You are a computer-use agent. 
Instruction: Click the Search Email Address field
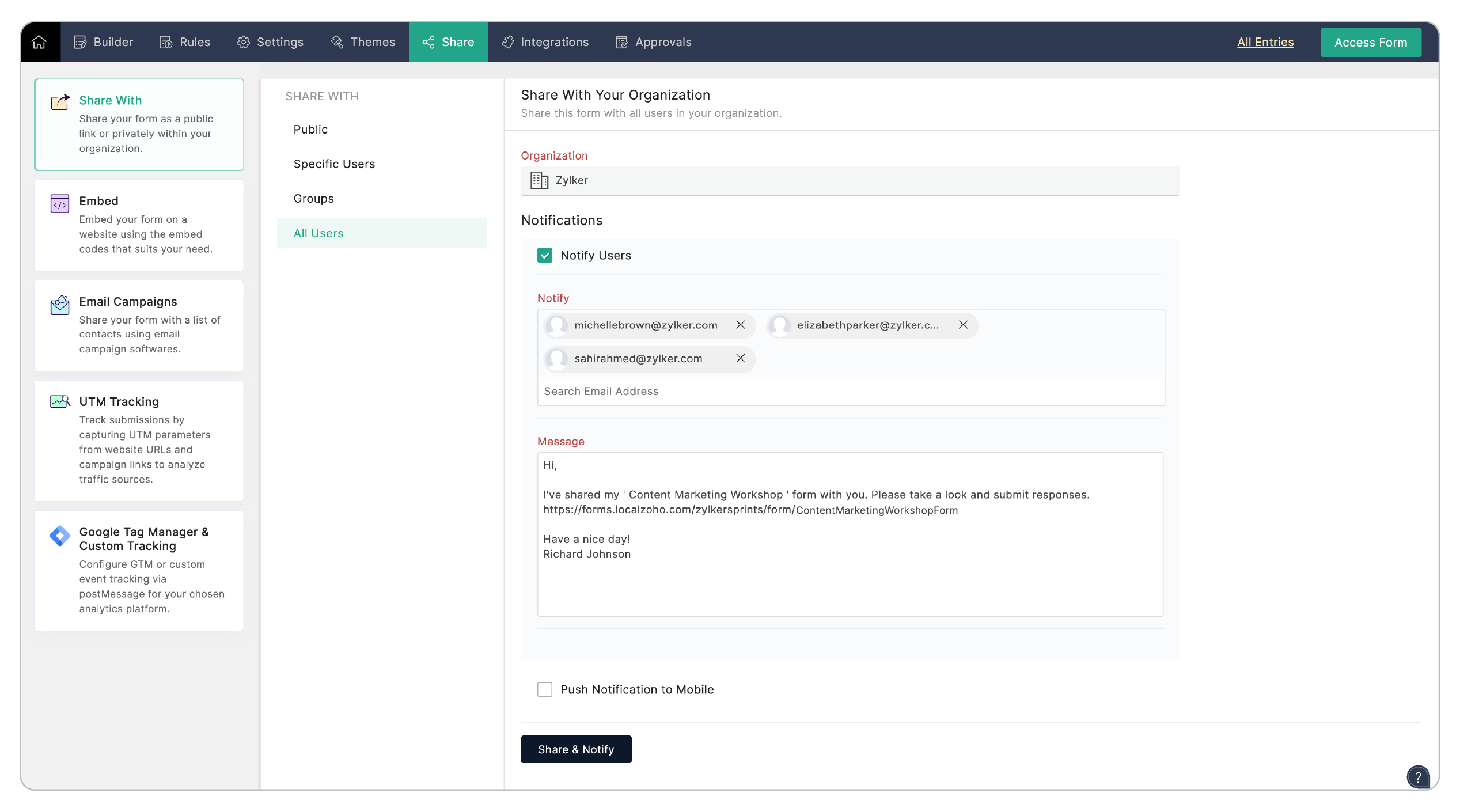(x=850, y=392)
